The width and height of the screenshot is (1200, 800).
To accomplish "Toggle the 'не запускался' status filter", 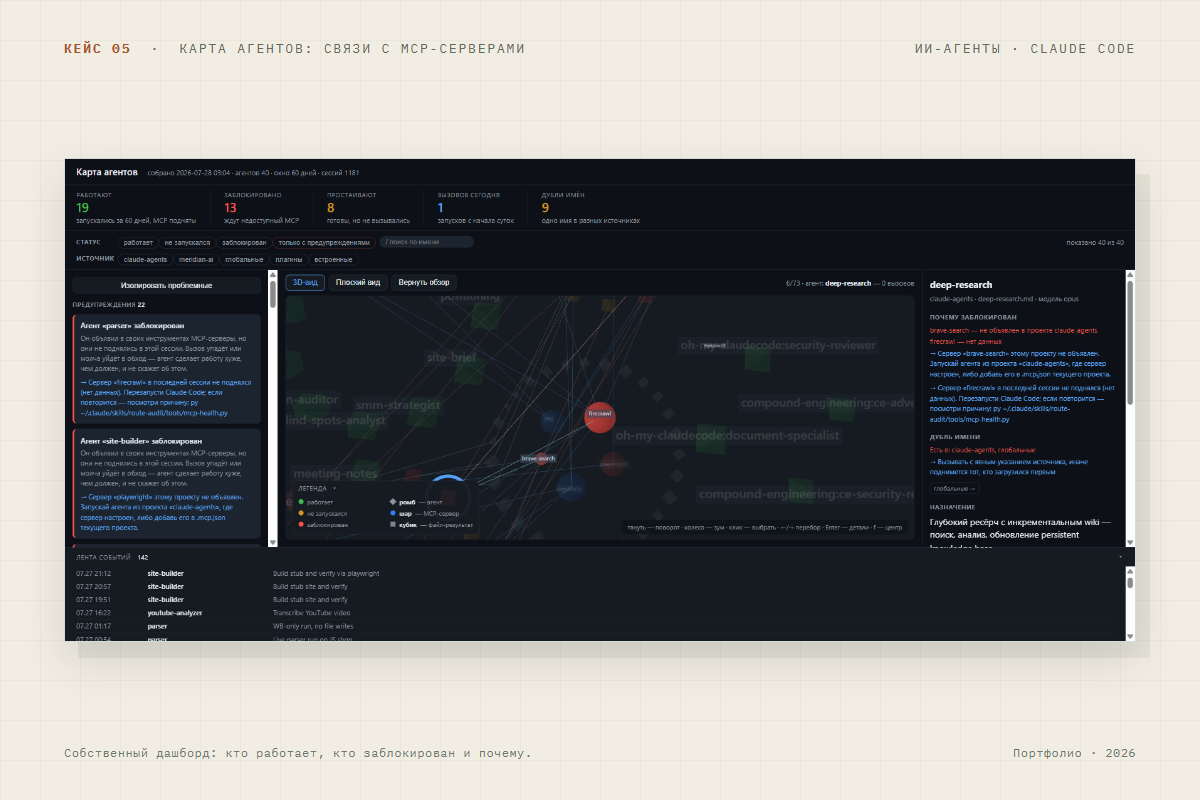I will click(x=187, y=242).
